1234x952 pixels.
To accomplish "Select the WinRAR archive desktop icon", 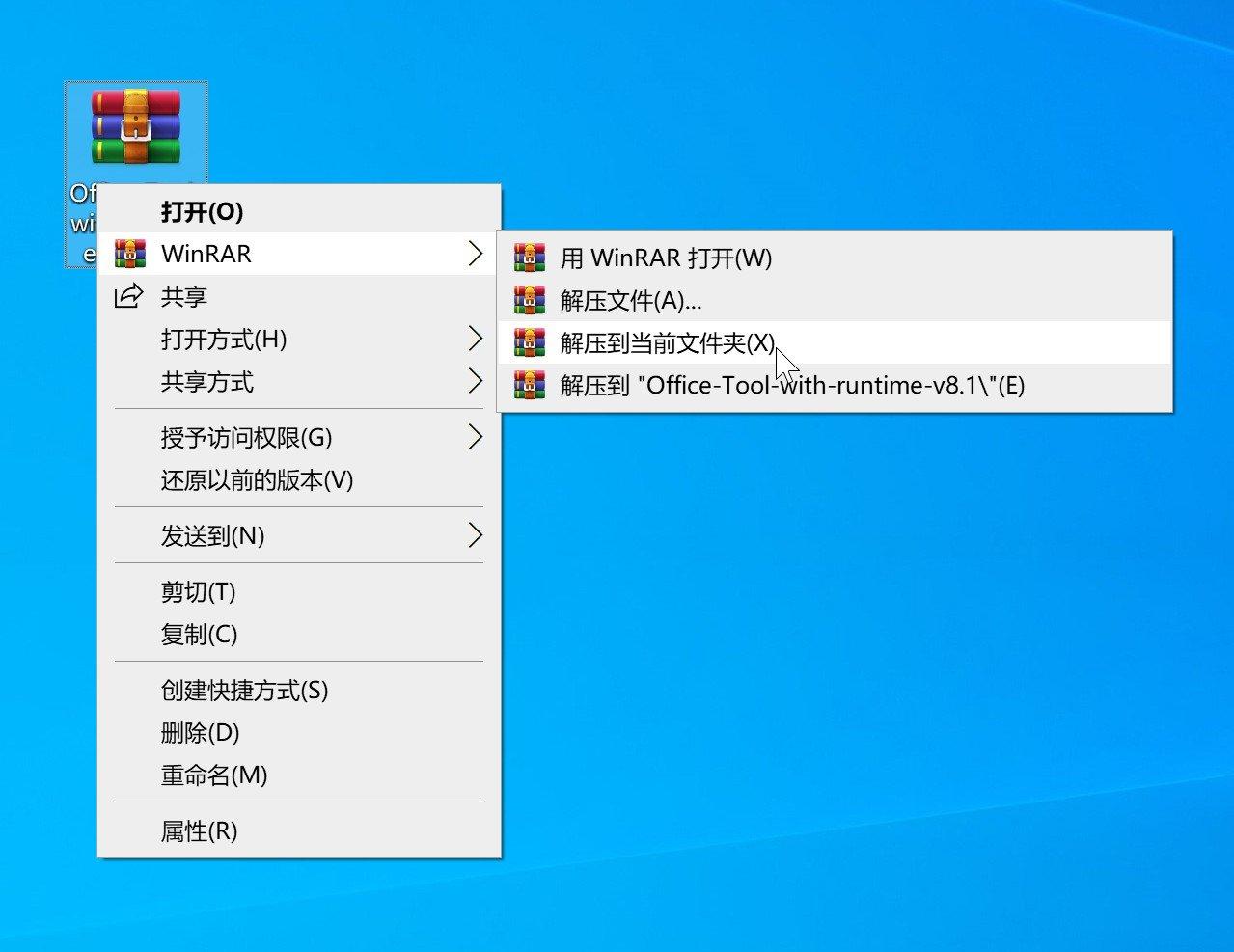I will [x=136, y=127].
